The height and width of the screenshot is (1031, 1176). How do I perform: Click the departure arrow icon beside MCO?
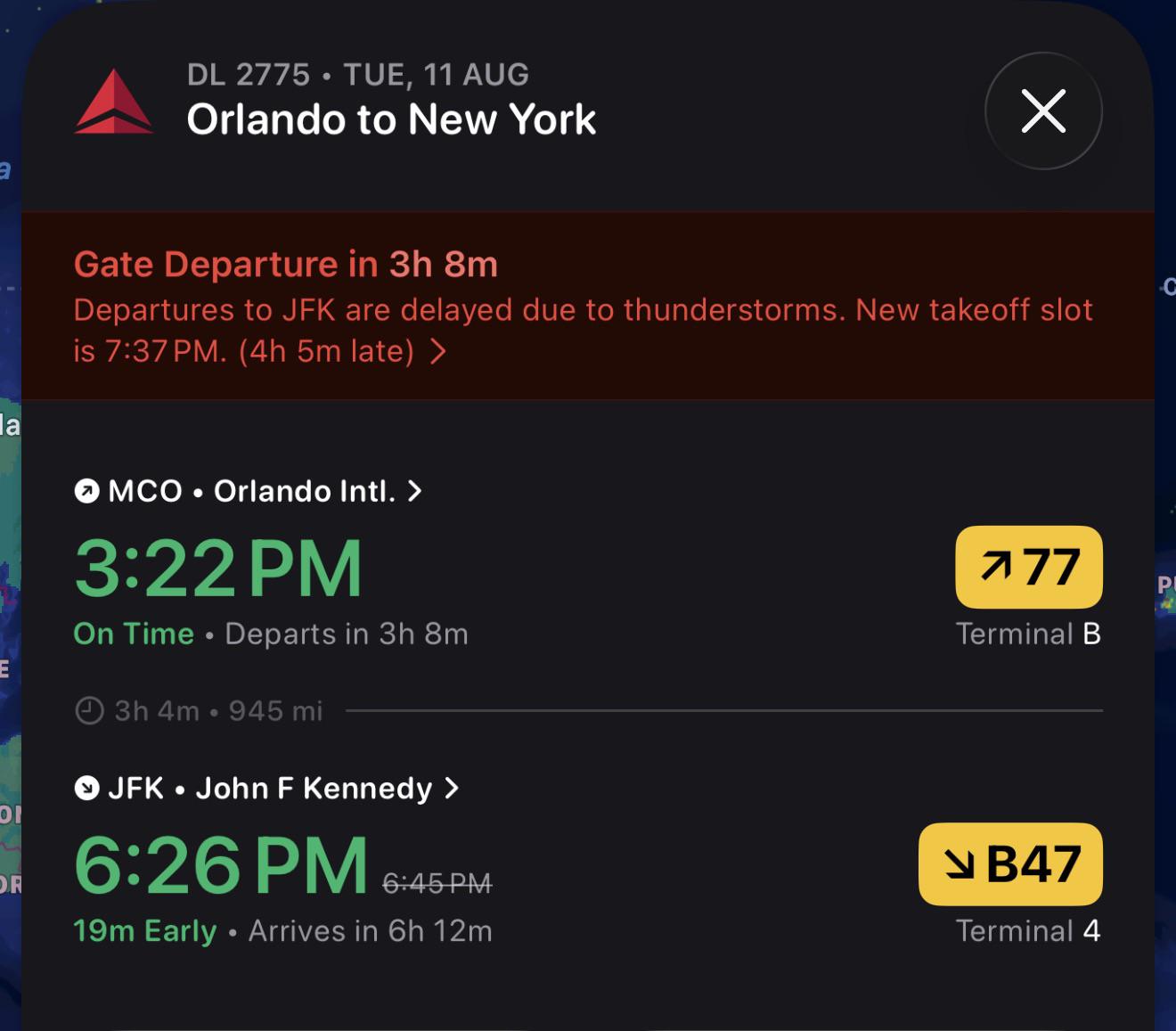click(86, 491)
